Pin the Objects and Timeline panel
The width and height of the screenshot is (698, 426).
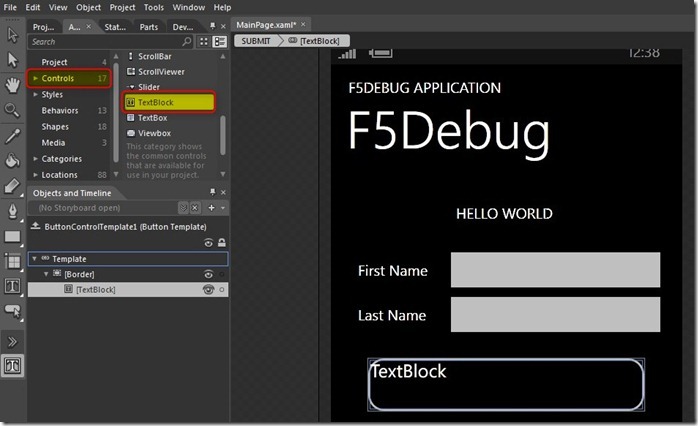click(x=213, y=192)
